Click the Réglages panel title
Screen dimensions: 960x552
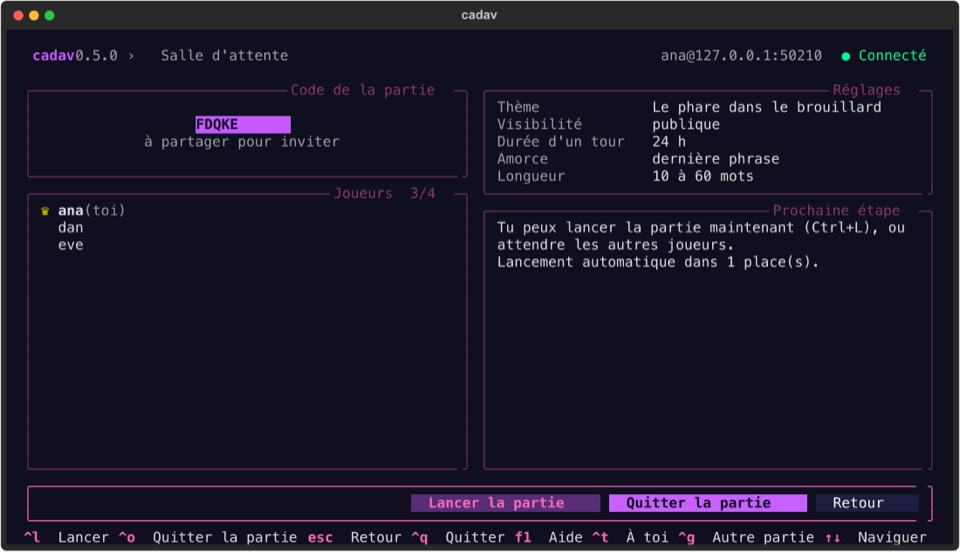click(866, 90)
